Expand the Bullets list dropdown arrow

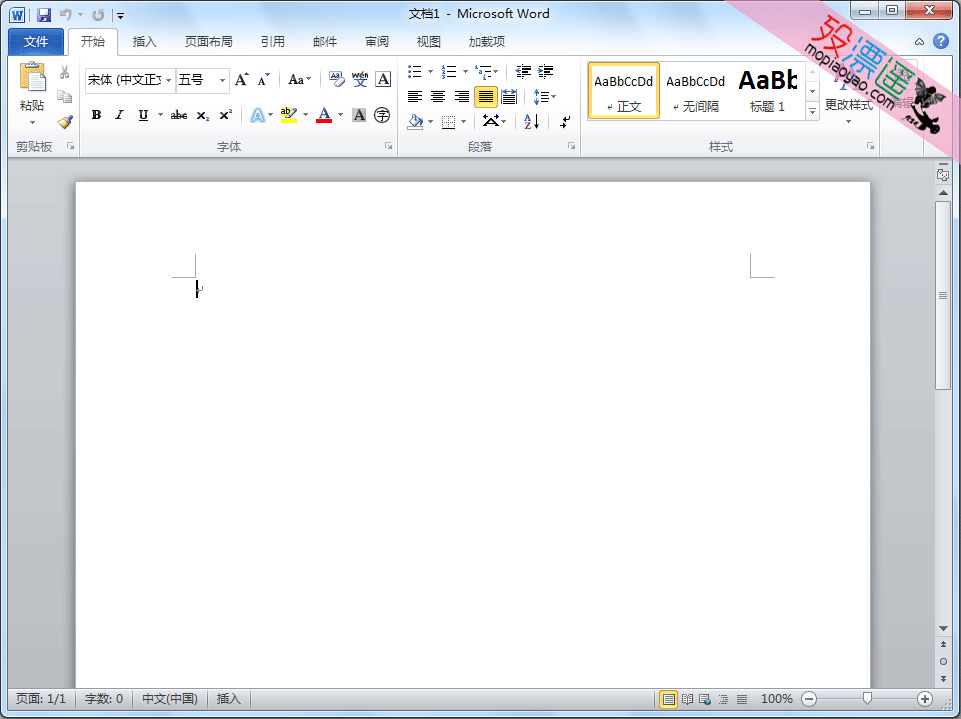[x=430, y=72]
